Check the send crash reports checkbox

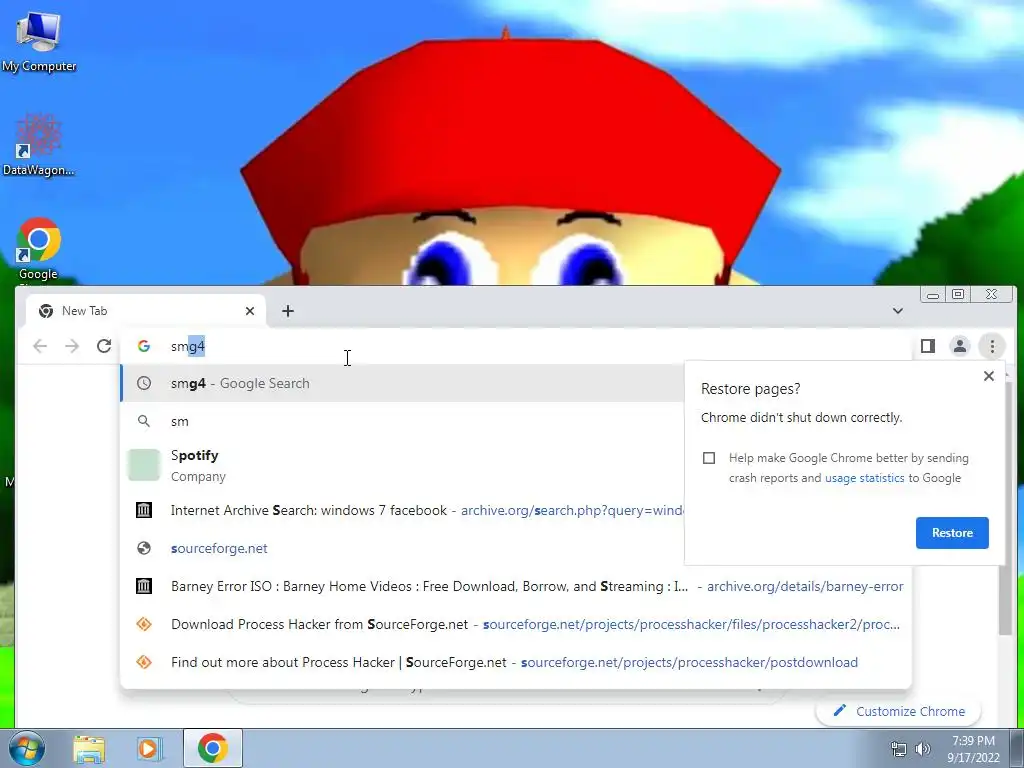tap(709, 458)
